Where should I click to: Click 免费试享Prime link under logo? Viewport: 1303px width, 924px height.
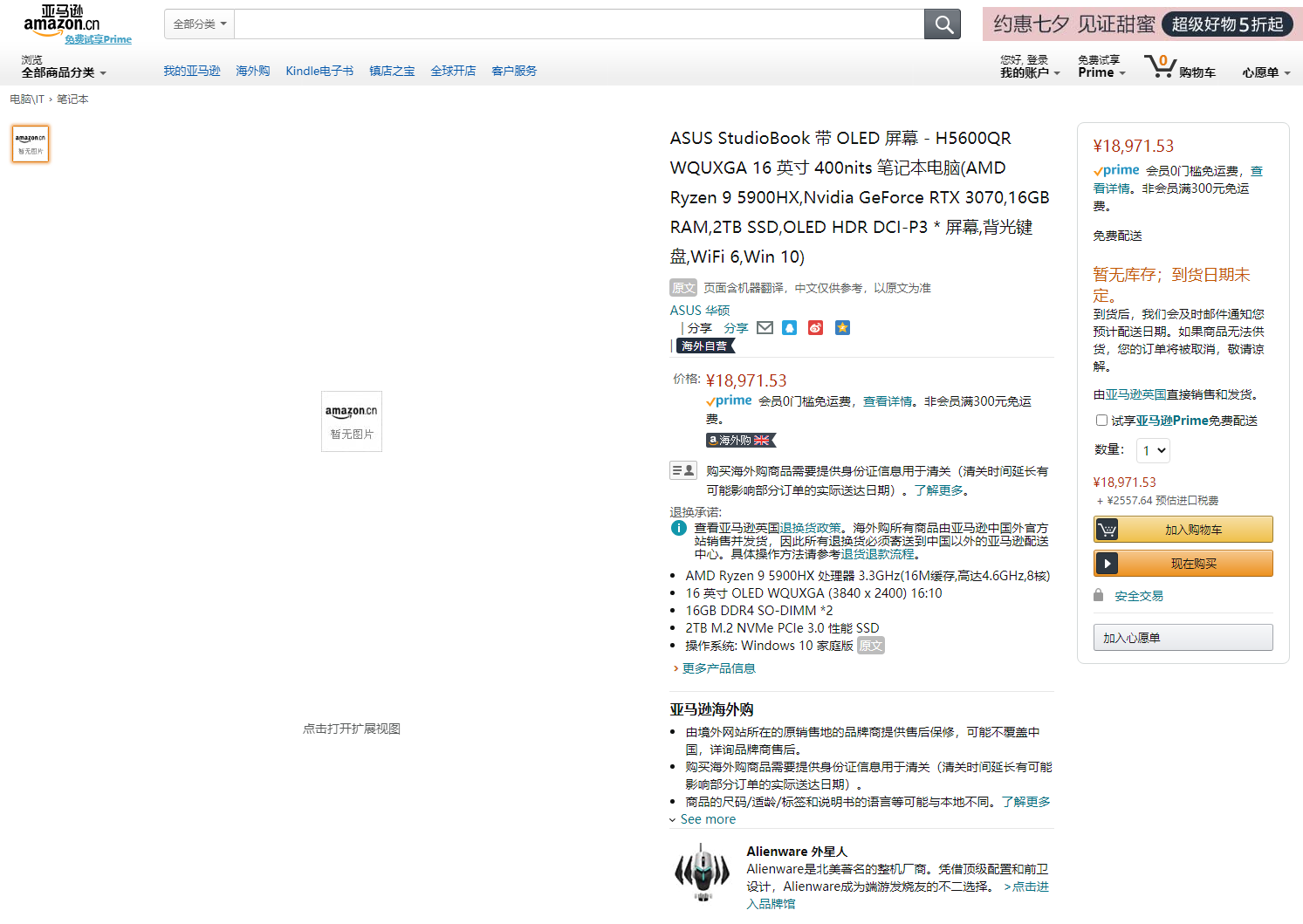coord(98,39)
